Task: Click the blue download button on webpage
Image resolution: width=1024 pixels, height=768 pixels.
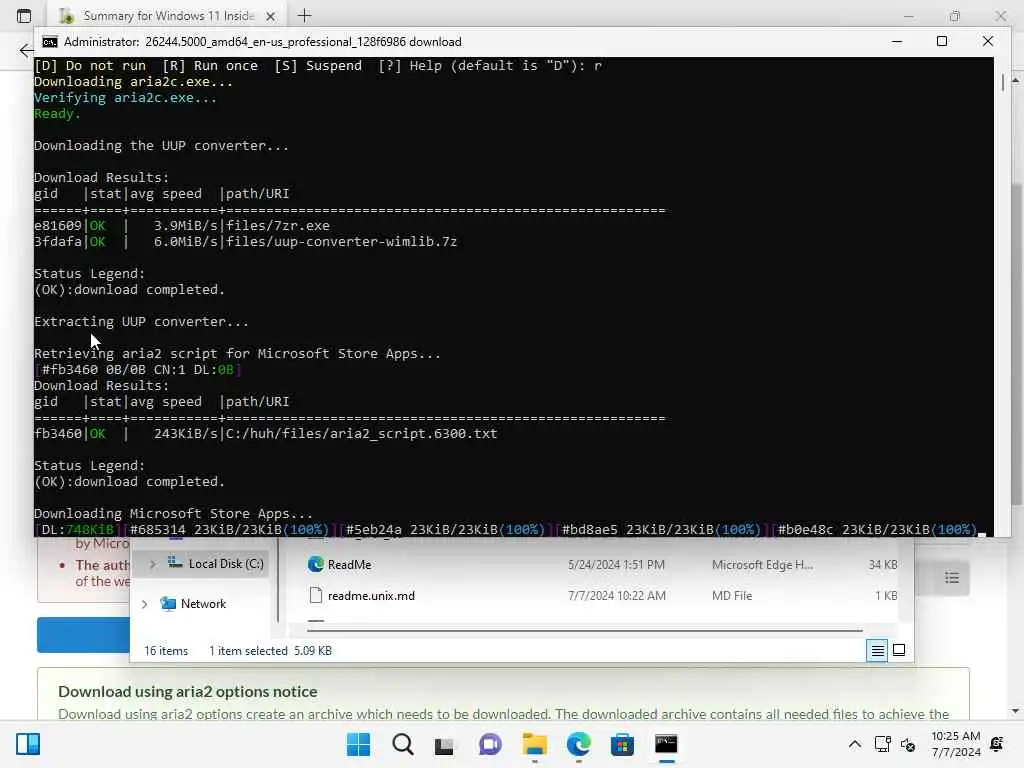Action: point(84,635)
